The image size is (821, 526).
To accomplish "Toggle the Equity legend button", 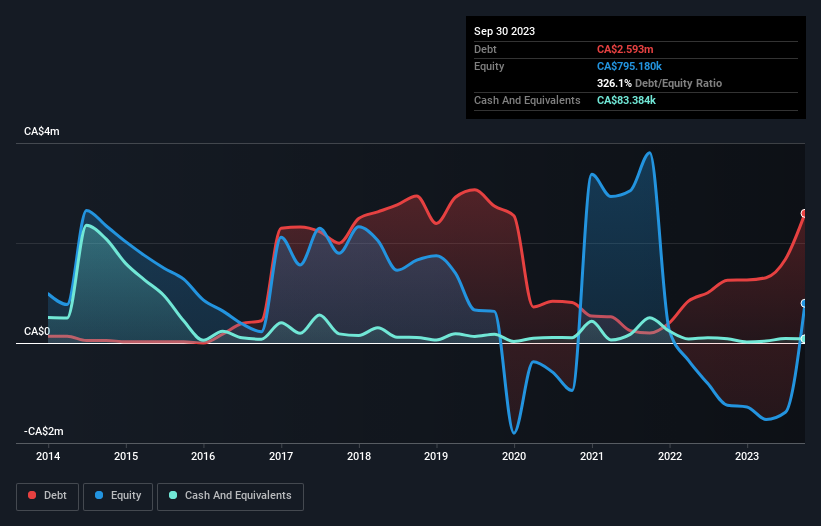I will [x=118, y=496].
